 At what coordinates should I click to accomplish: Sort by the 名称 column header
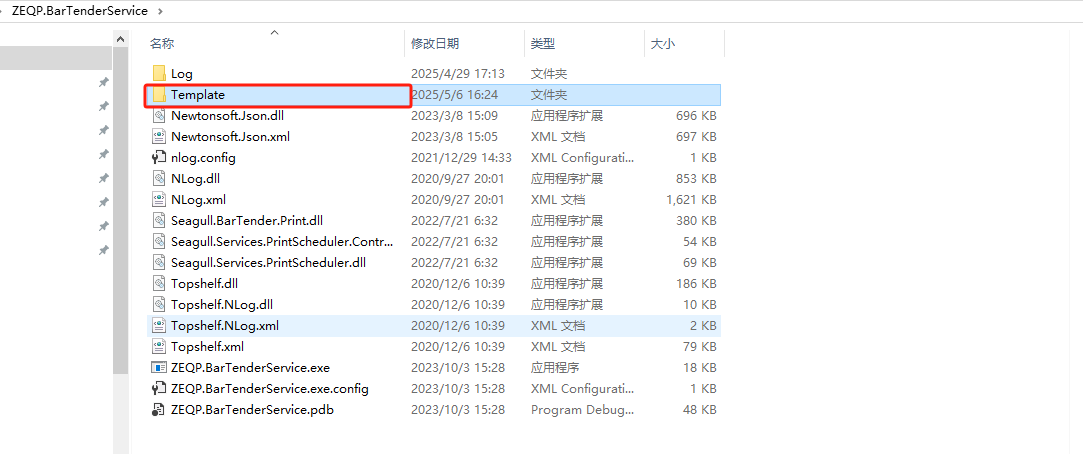162,44
